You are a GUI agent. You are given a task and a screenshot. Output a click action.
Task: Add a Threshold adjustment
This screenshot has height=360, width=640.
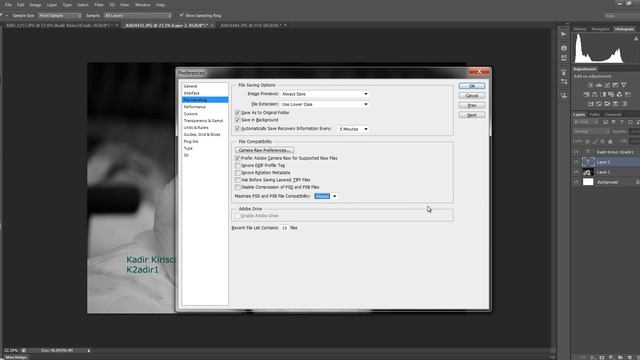click(607, 104)
